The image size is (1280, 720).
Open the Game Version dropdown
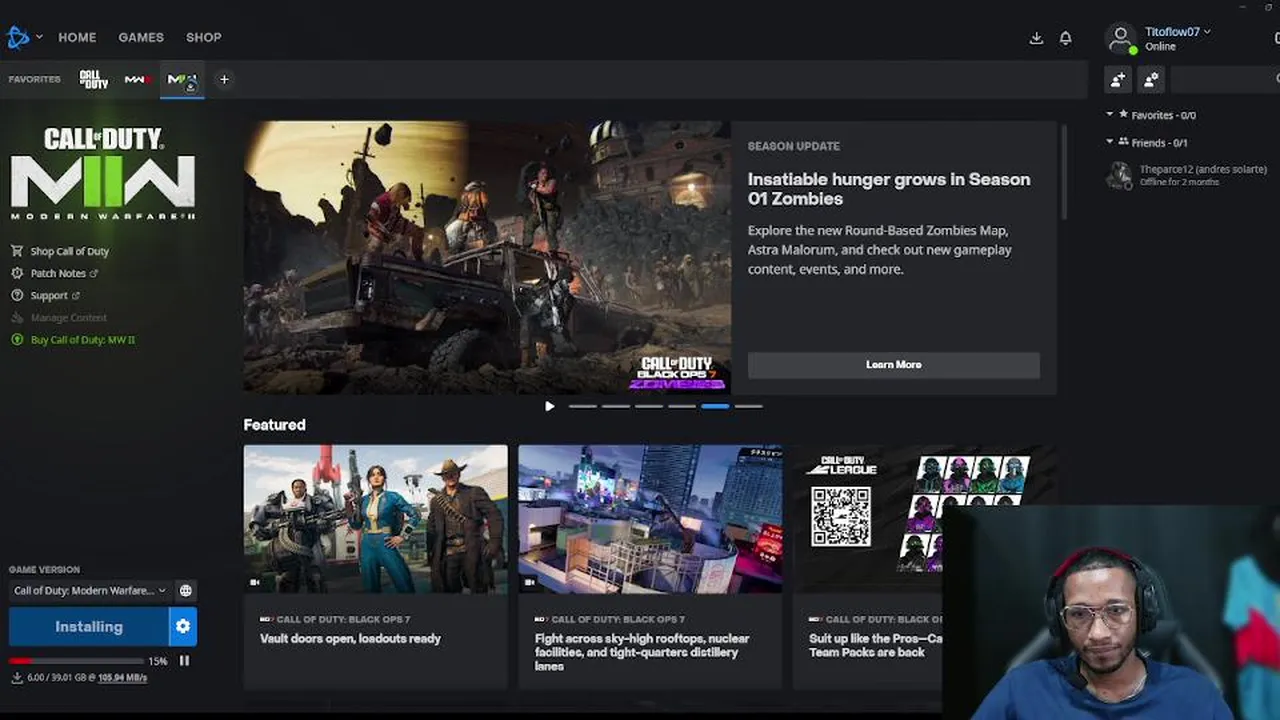[89, 591]
